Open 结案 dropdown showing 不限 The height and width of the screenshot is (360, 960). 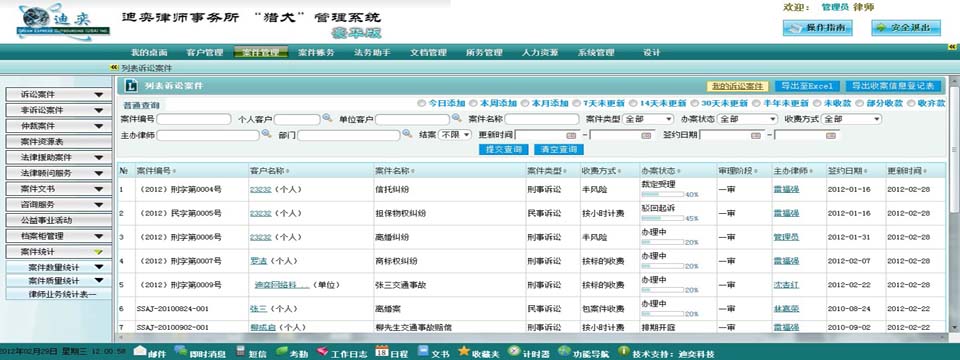click(x=454, y=134)
